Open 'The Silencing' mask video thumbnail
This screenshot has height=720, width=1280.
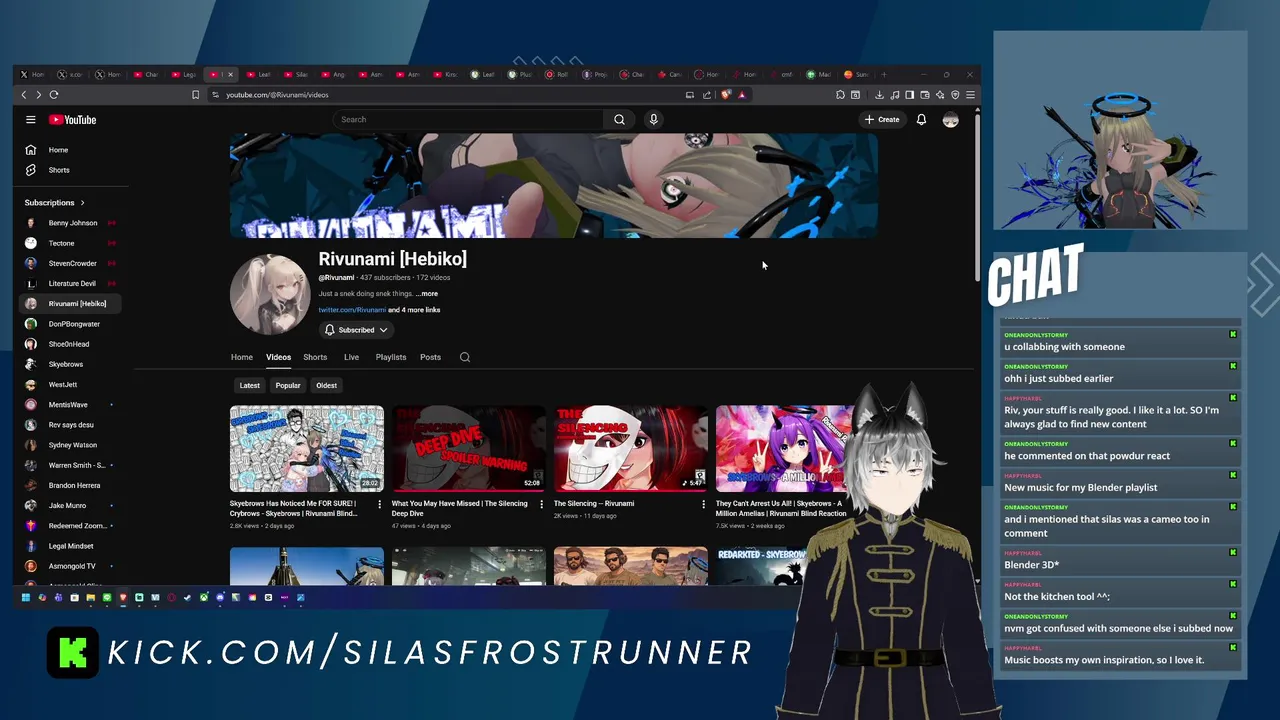(x=631, y=449)
